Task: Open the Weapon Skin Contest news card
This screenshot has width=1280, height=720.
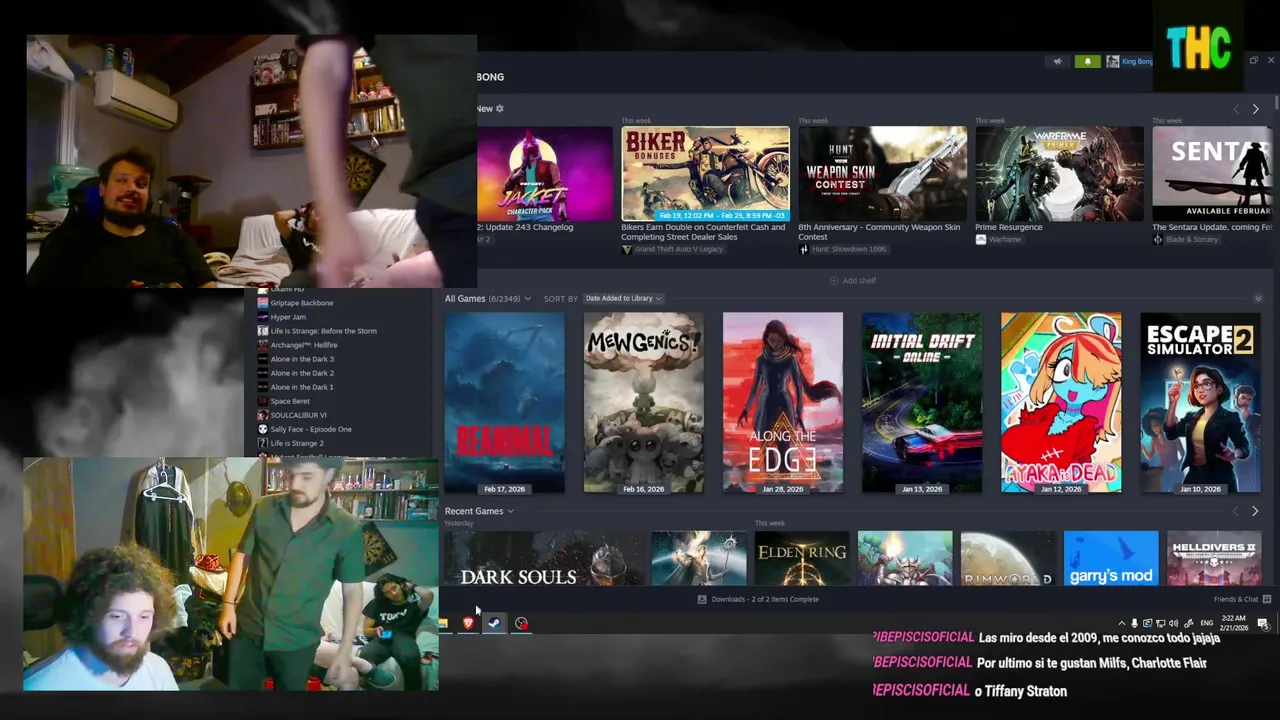Action: click(x=882, y=173)
